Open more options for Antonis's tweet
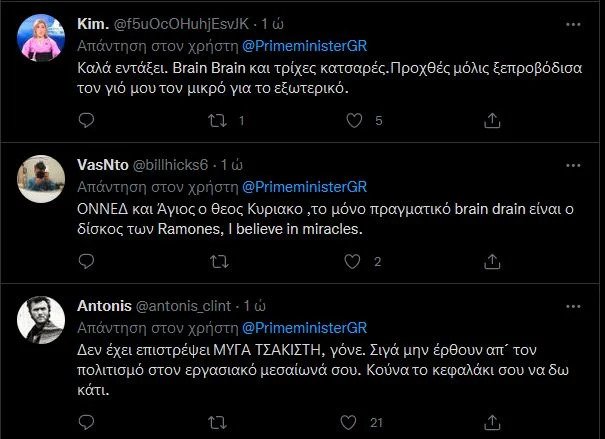605x439 pixels. tap(571, 304)
